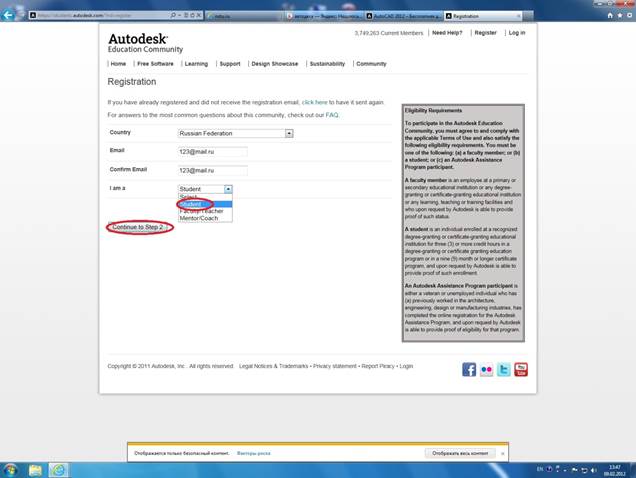Open the Facebook icon in footer
This screenshot has height=478, width=636.
point(469,370)
